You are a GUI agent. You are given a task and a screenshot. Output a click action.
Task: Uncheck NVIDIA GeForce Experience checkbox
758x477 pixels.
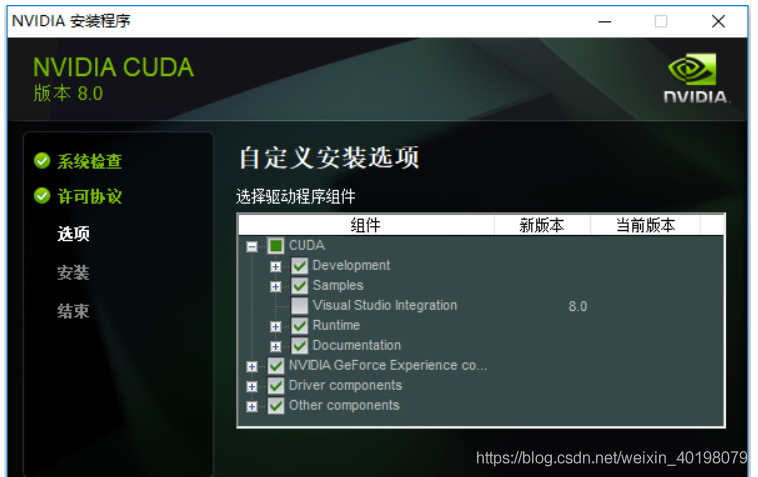click(x=276, y=366)
